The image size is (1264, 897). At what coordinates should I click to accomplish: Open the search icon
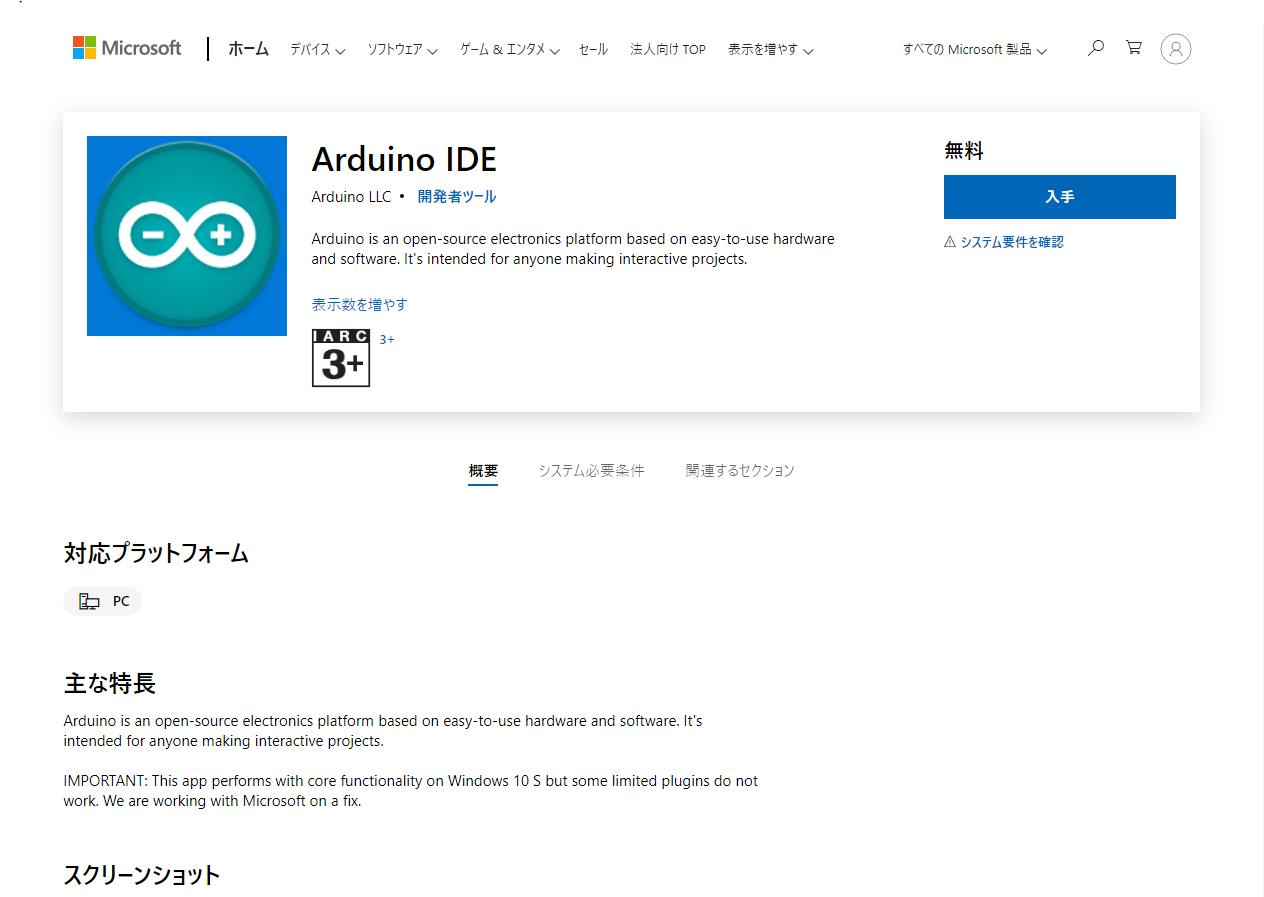(1095, 47)
